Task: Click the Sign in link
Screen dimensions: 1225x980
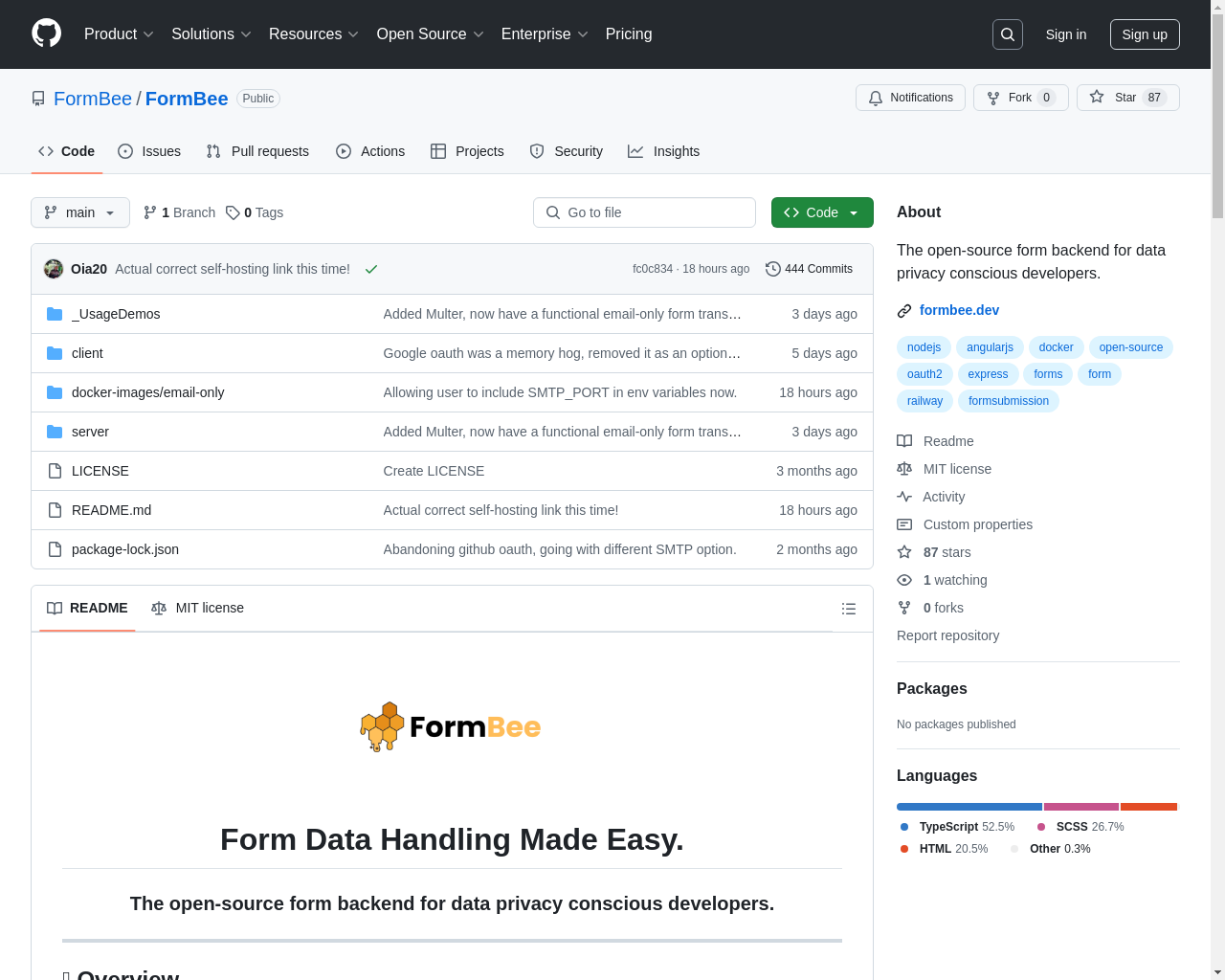Action: pyautogui.click(x=1066, y=34)
